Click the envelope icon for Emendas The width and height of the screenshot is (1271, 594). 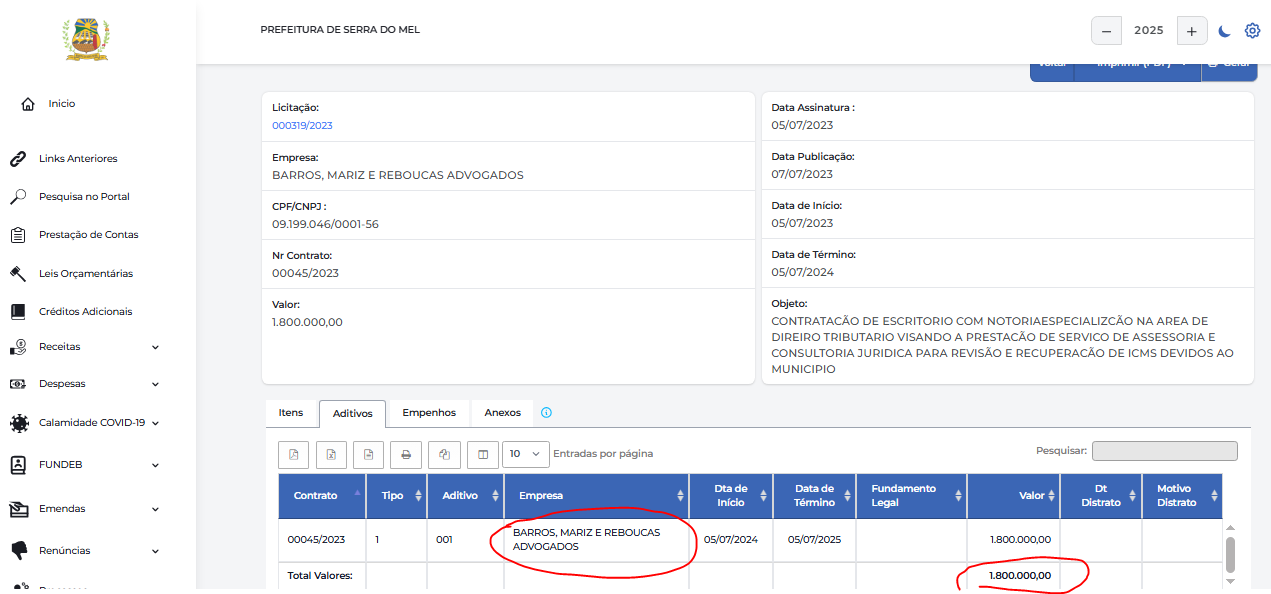tap(18, 509)
